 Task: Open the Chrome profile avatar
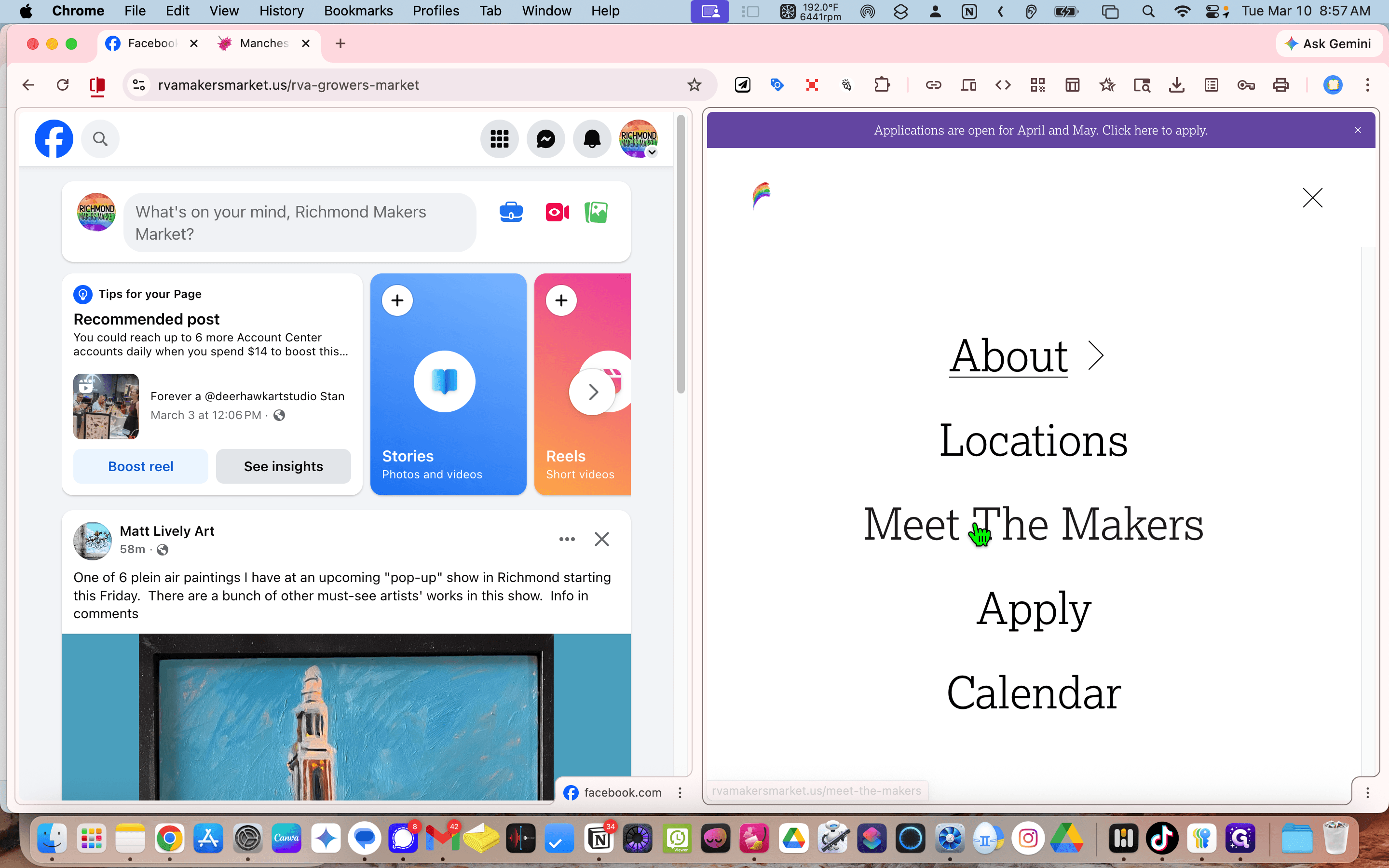[x=1333, y=85]
